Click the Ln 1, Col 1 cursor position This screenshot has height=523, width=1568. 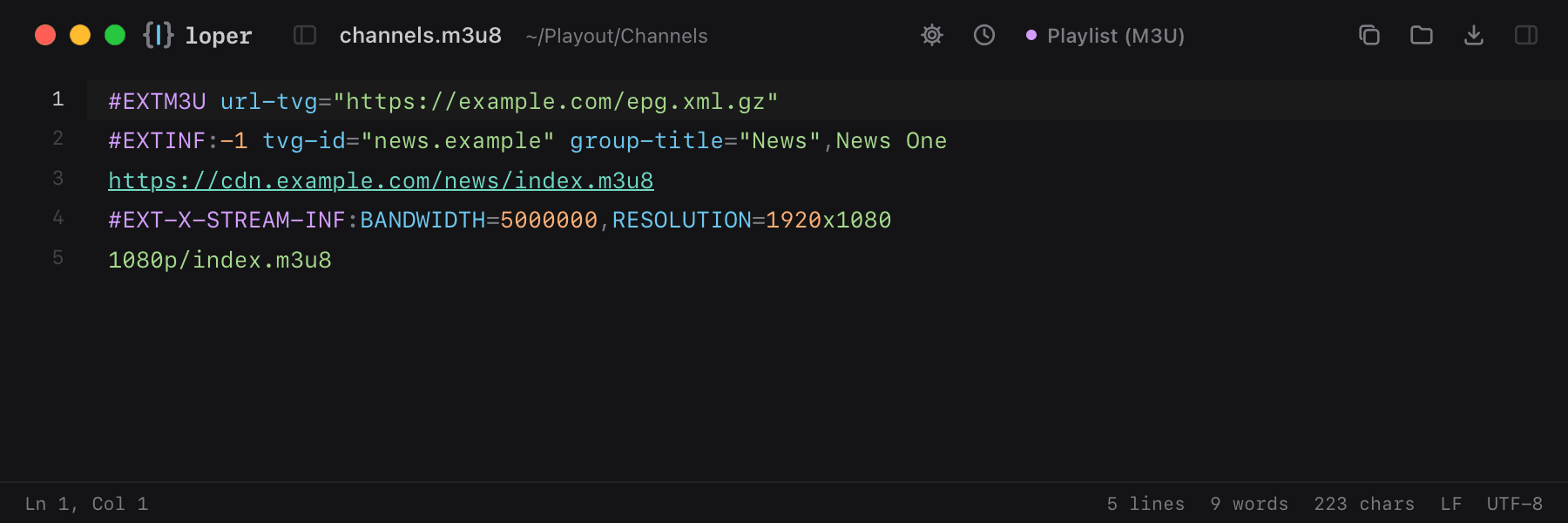pyautogui.click(x=86, y=504)
